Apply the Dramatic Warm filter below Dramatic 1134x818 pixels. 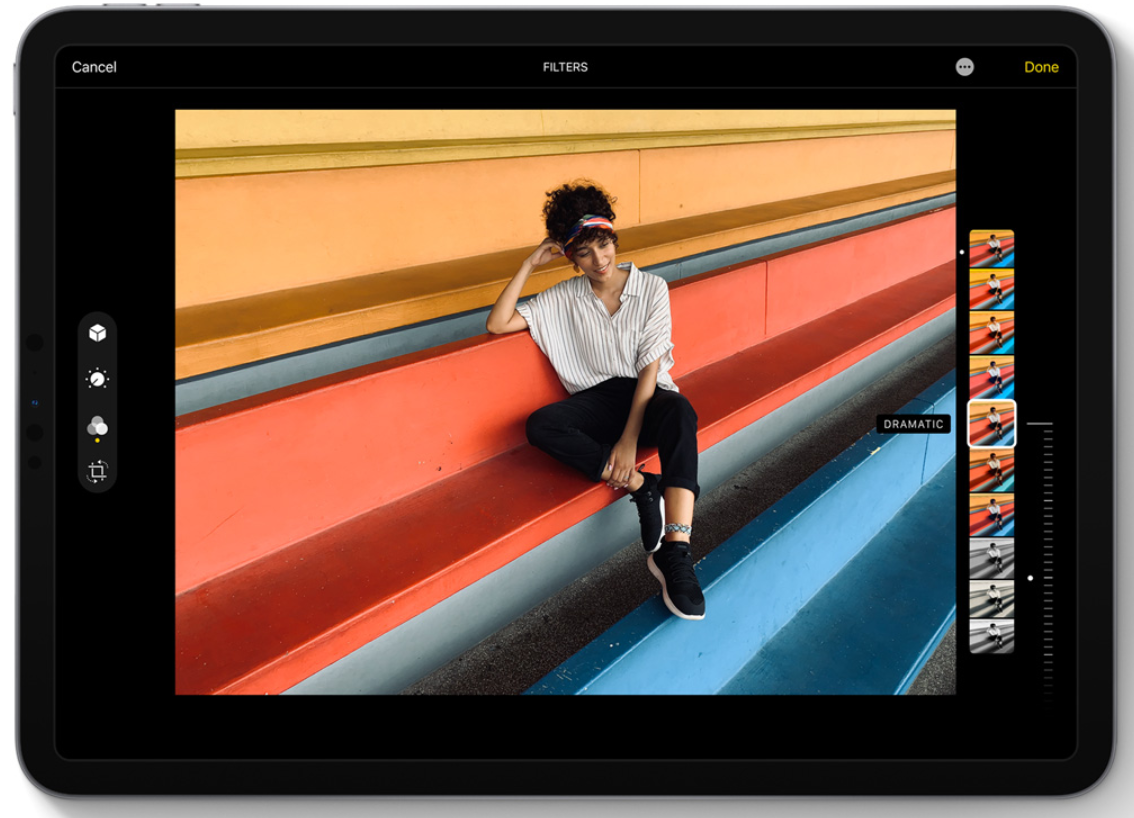point(992,468)
